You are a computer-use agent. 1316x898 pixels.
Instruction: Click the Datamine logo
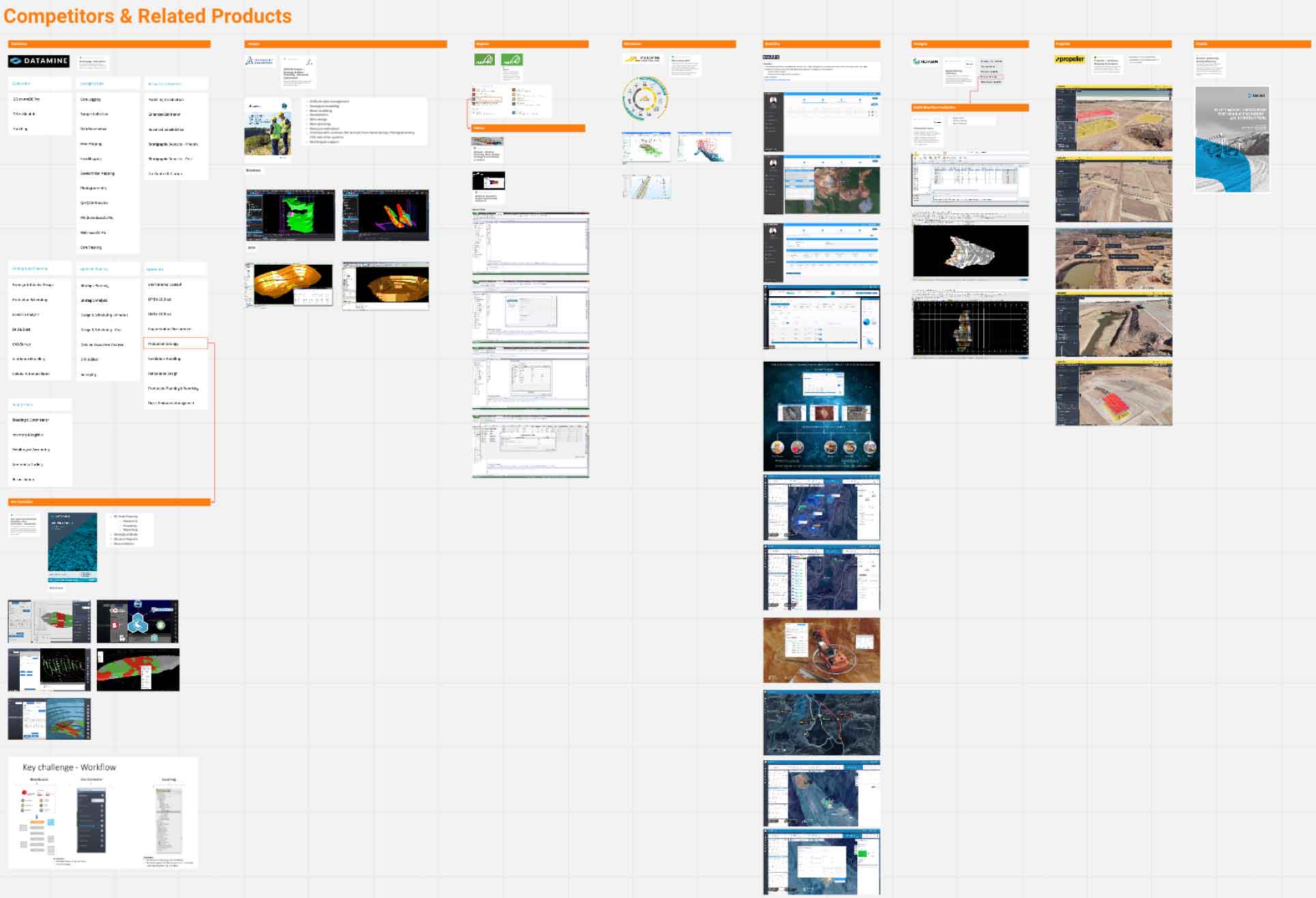[39, 61]
